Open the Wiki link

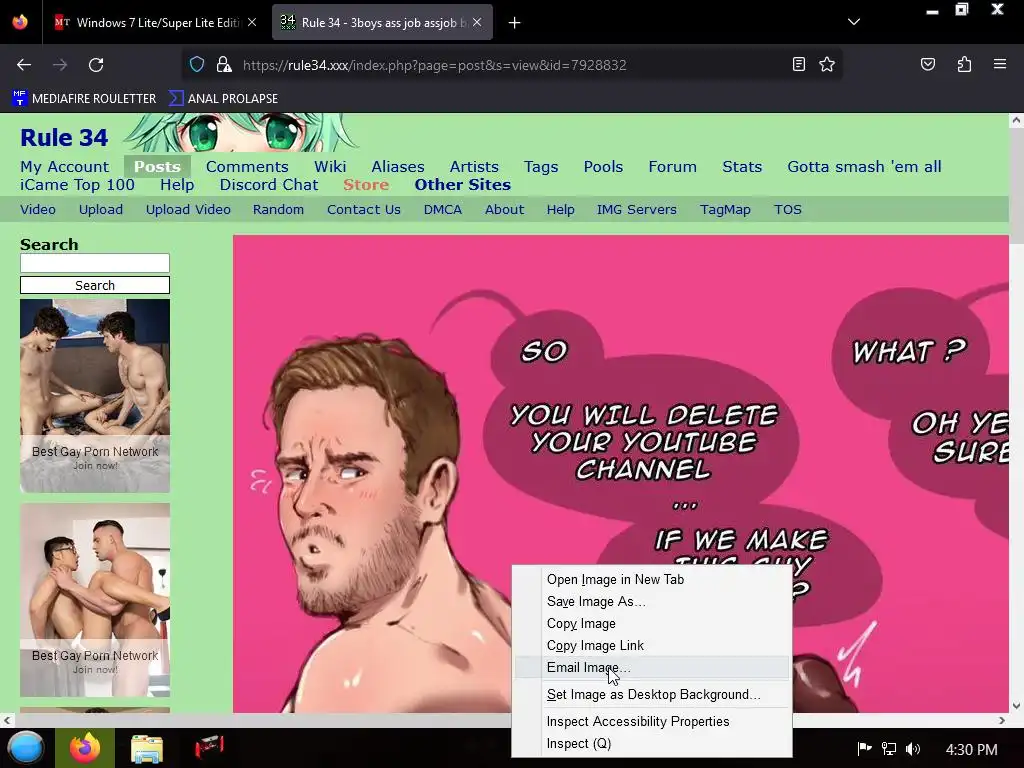pyautogui.click(x=330, y=167)
